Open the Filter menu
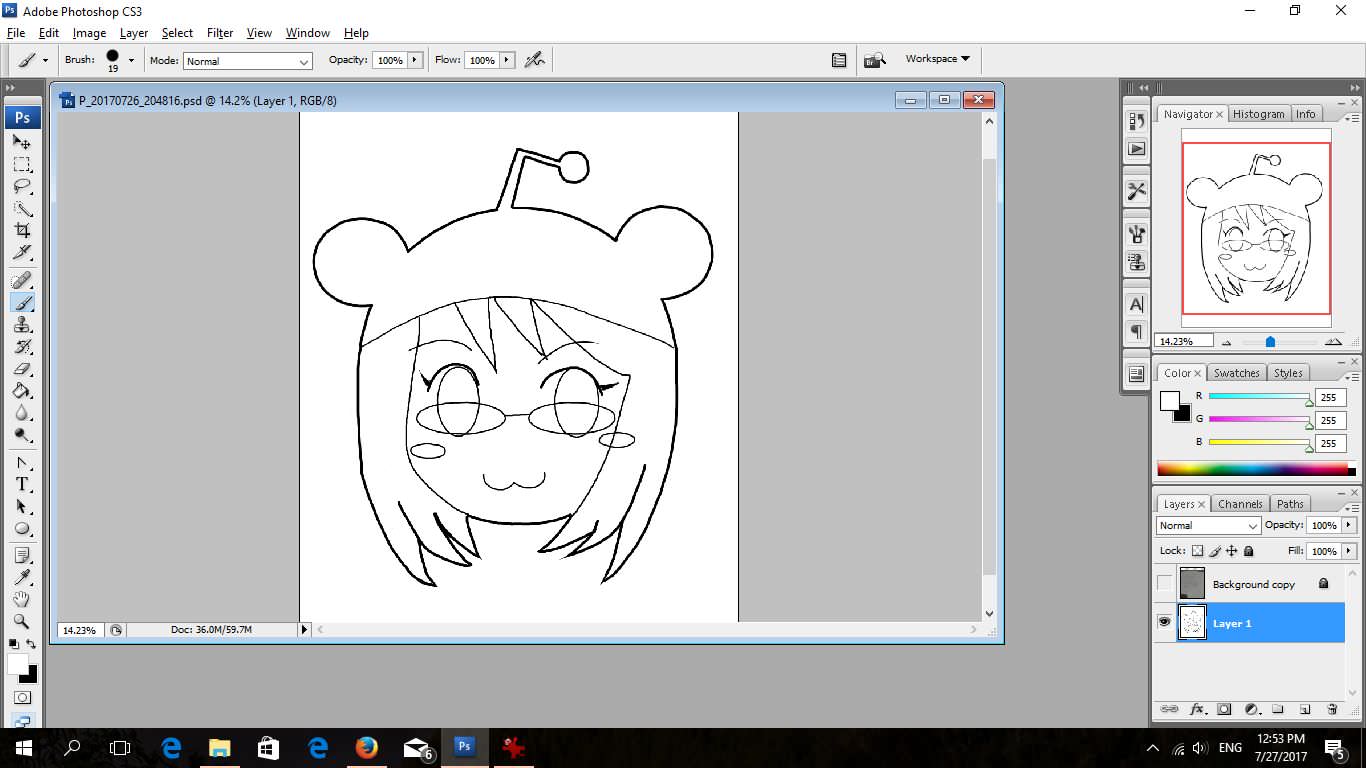The width and height of the screenshot is (1366, 768). (x=220, y=33)
